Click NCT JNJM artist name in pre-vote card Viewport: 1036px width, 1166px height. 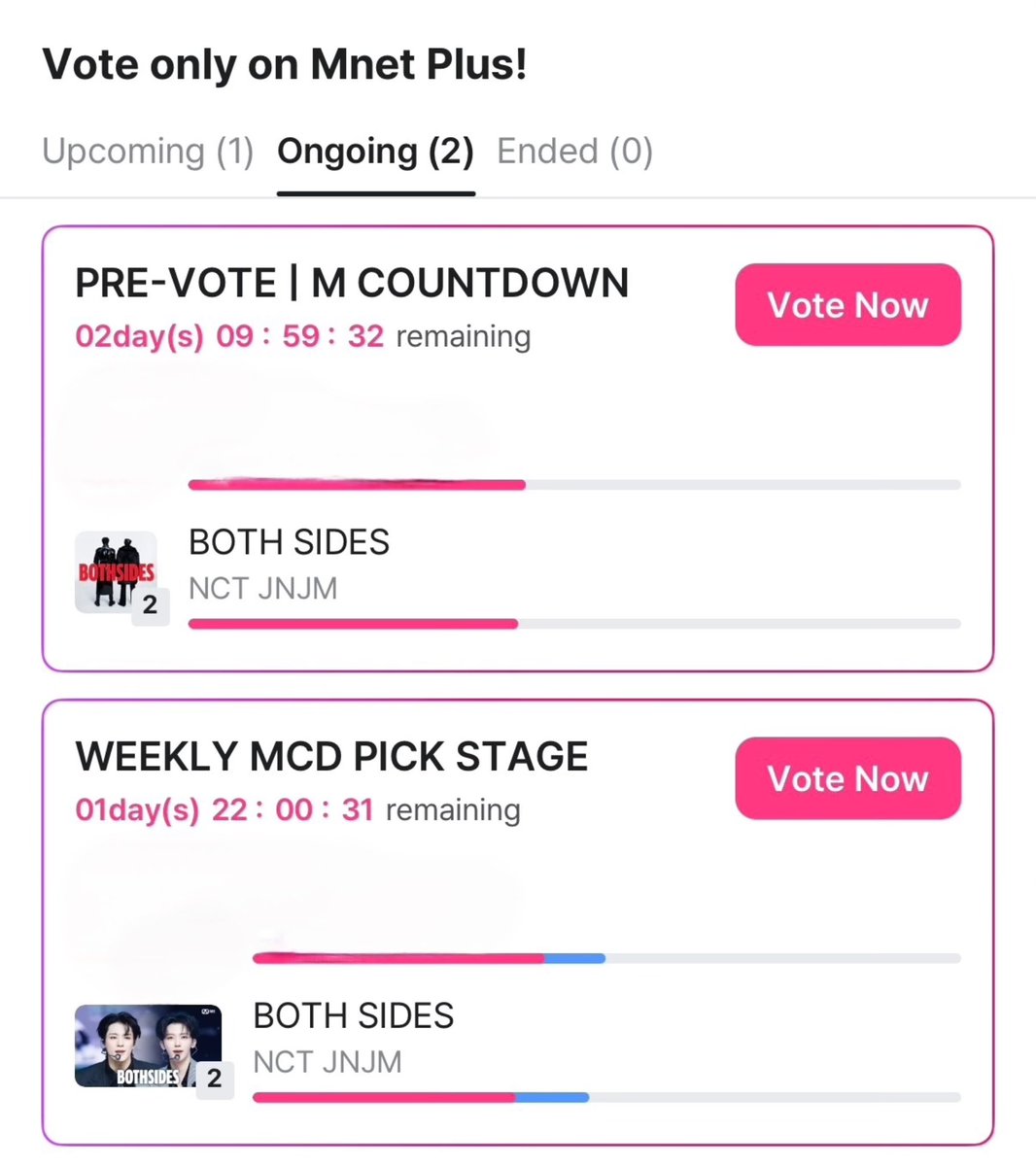(x=263, y=589)
